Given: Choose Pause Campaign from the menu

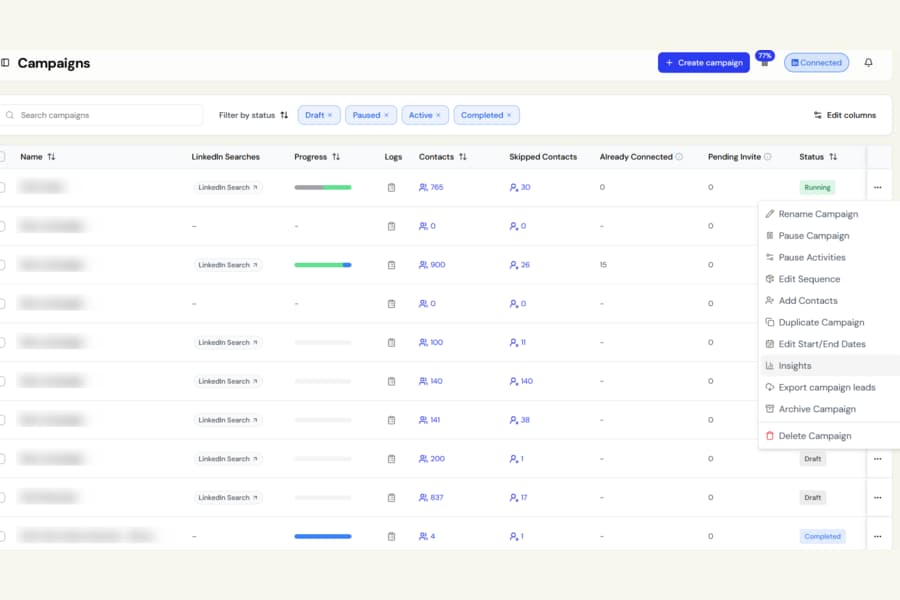Looking at the screenshot, I should click(x=829, y=235).
